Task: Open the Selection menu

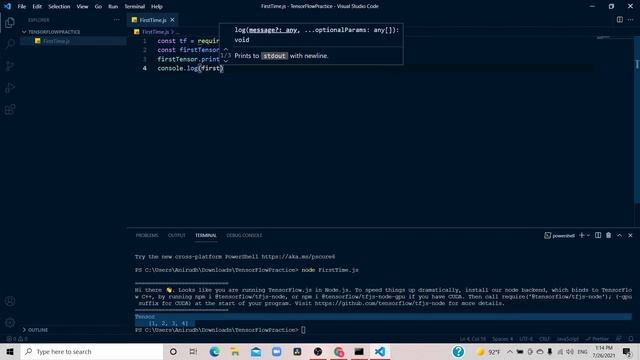Action: 59,7
